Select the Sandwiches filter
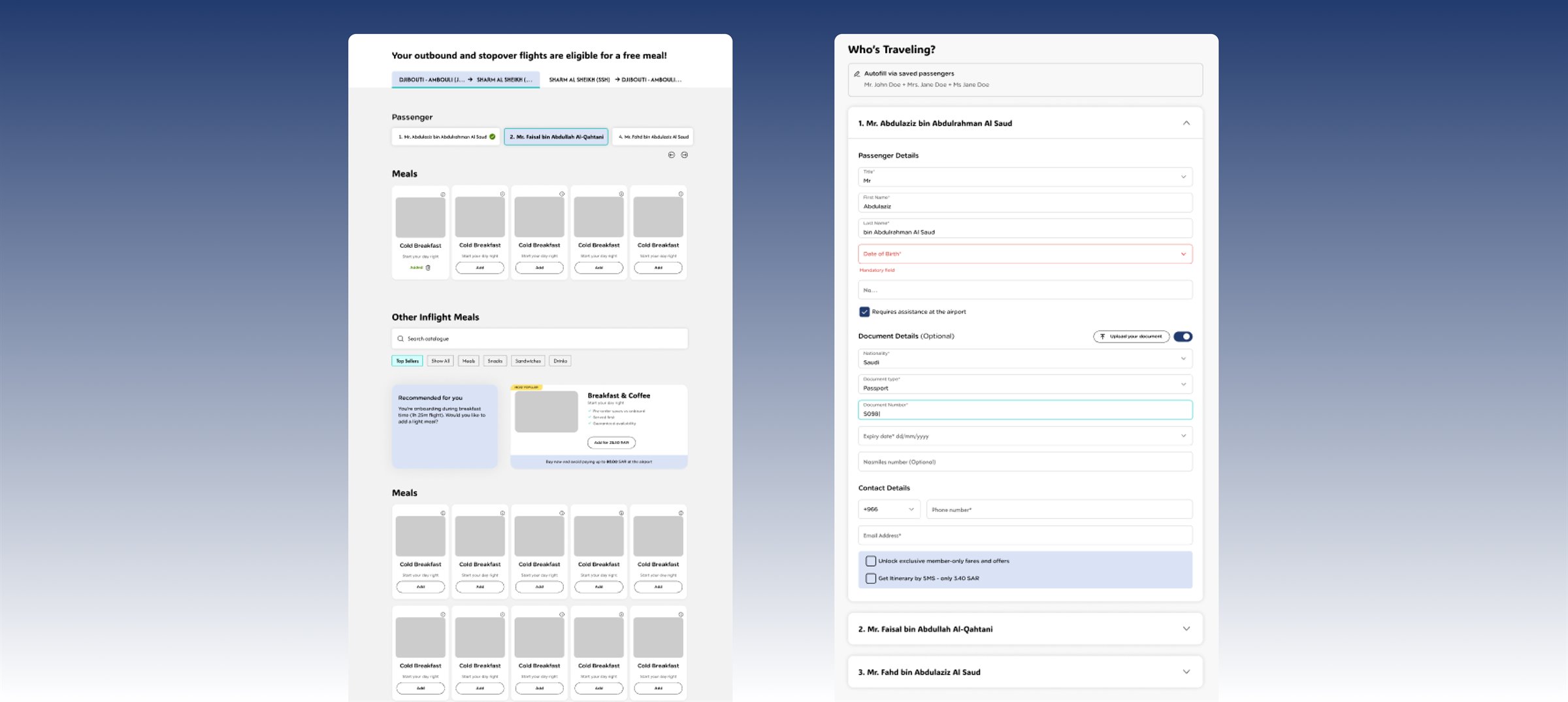The image size is (1568, 702). (x=527, y=361)
